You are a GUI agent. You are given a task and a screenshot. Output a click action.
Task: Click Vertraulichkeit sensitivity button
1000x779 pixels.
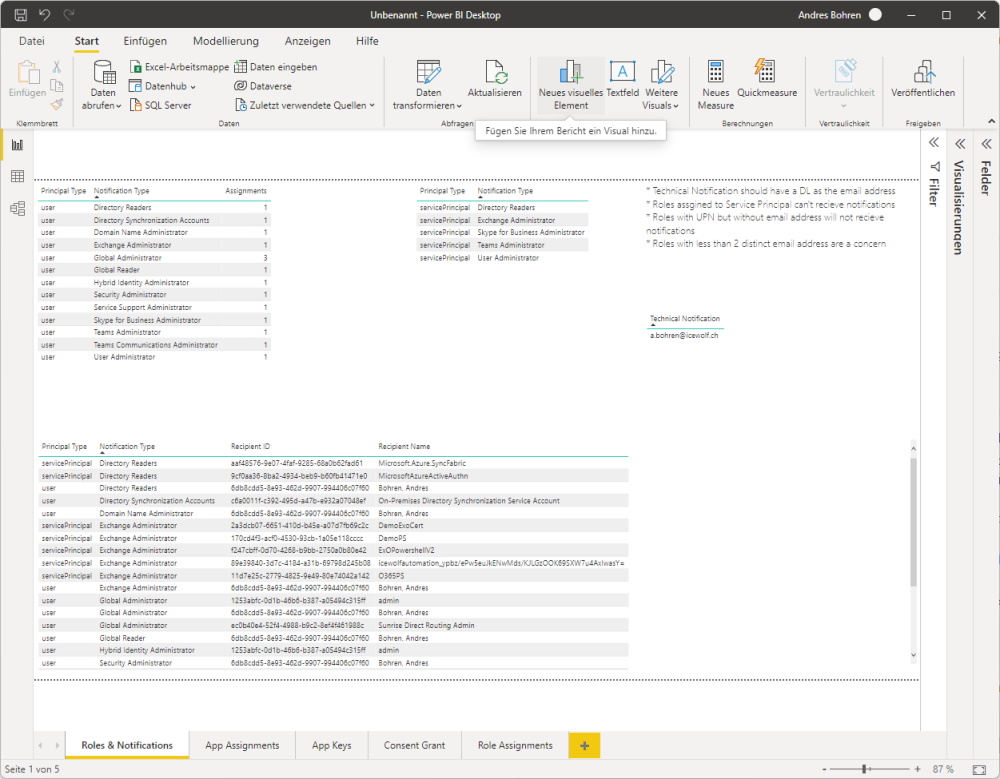tap(844, 85)
